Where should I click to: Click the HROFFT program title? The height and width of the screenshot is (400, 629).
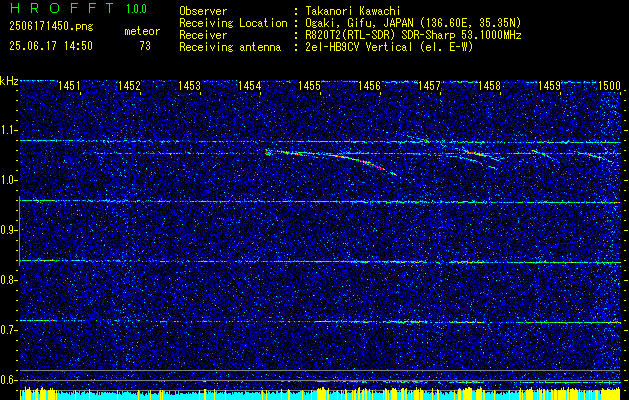tap(64, 8)
